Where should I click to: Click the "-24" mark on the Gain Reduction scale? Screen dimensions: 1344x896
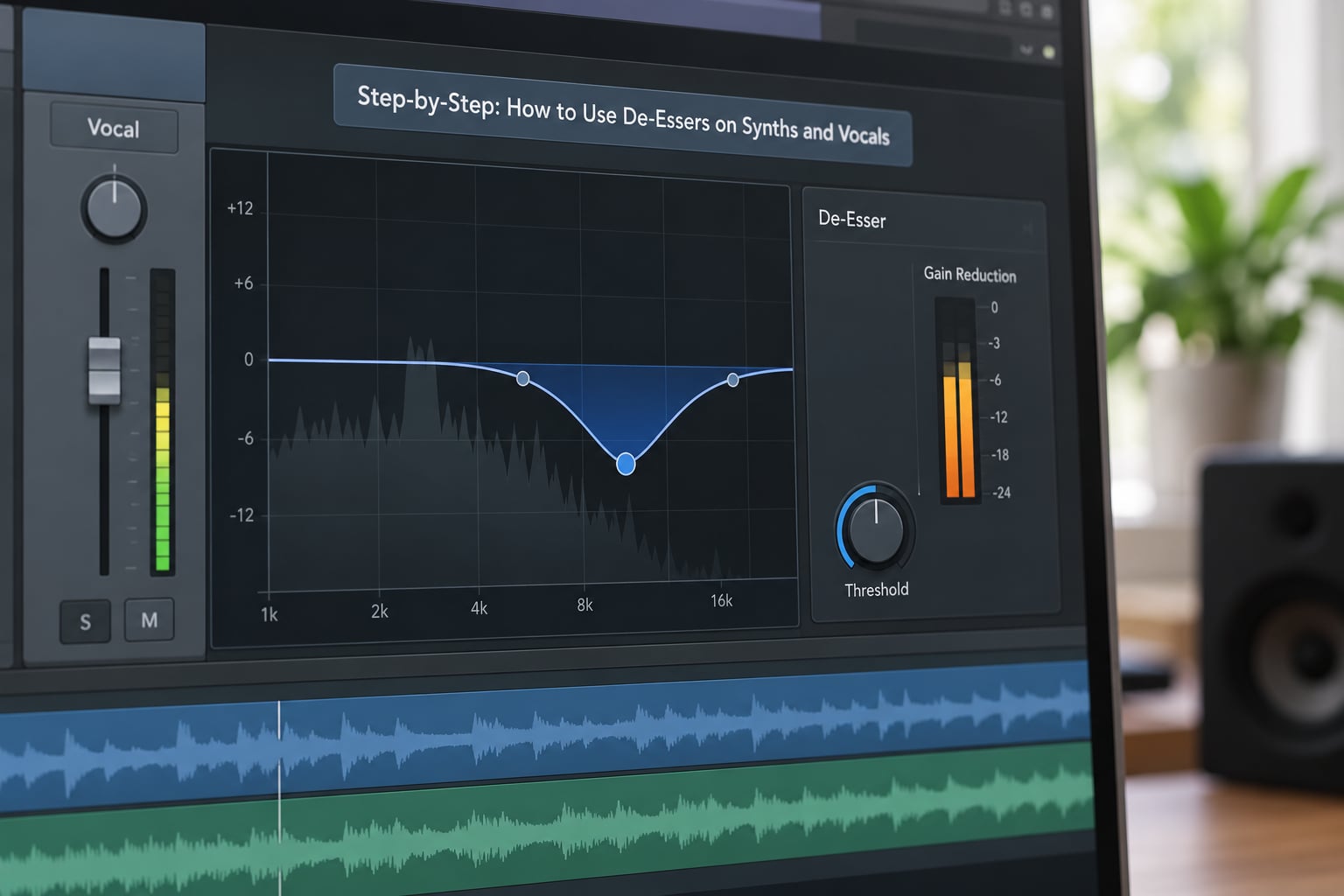(x=1001, y=493)
